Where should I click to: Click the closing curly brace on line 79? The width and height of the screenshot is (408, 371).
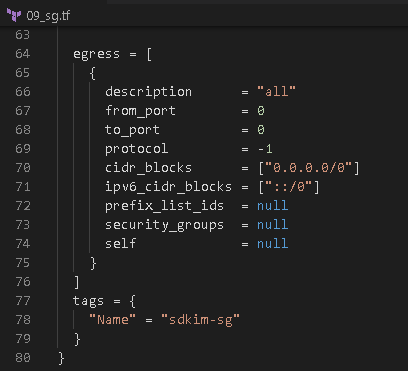click(x=77, y=339)
